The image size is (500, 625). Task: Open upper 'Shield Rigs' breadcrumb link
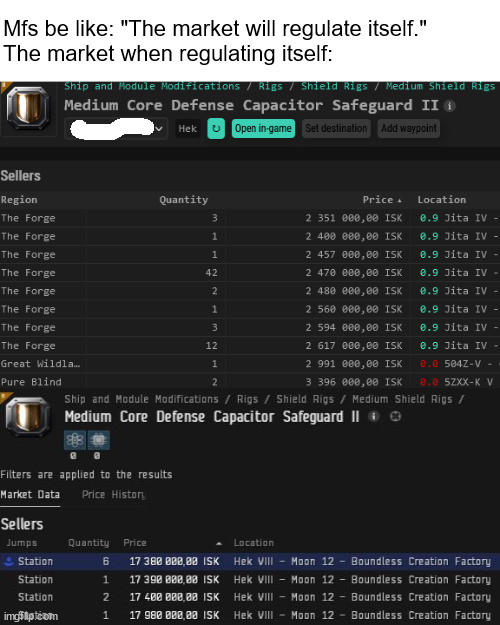(334, 86)
